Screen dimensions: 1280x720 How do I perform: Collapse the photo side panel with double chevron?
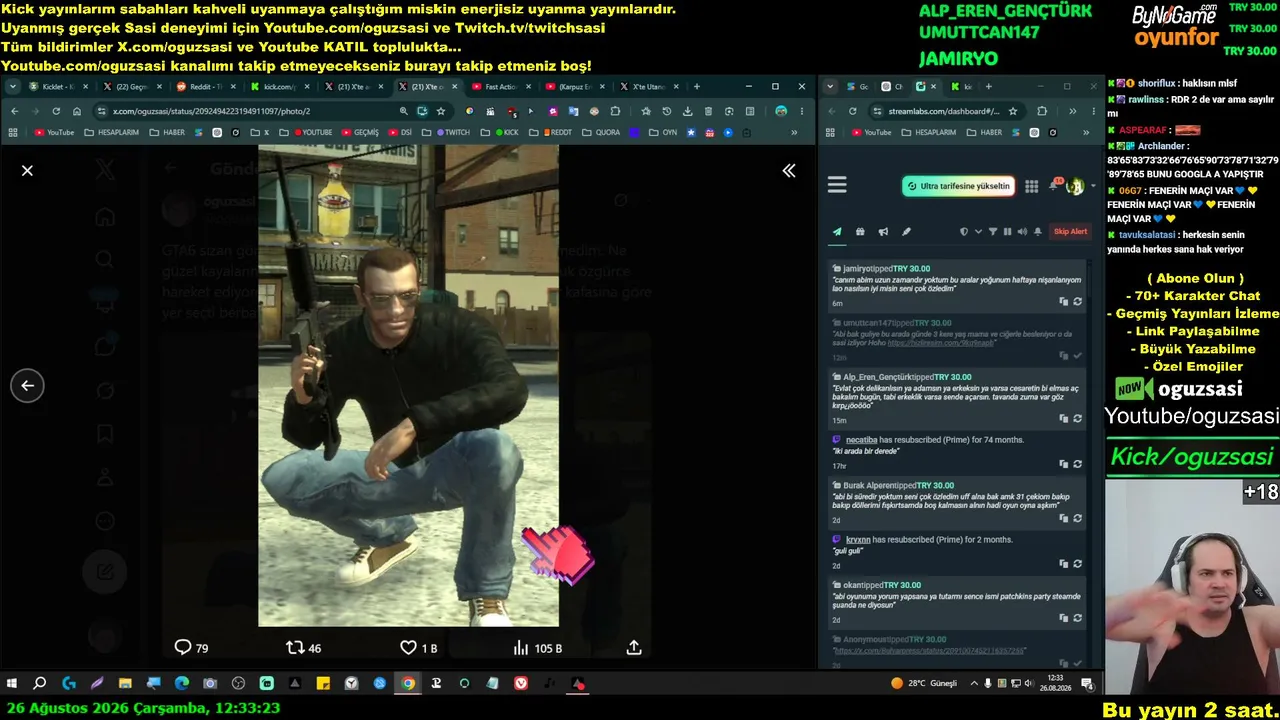tap(789, 171)
